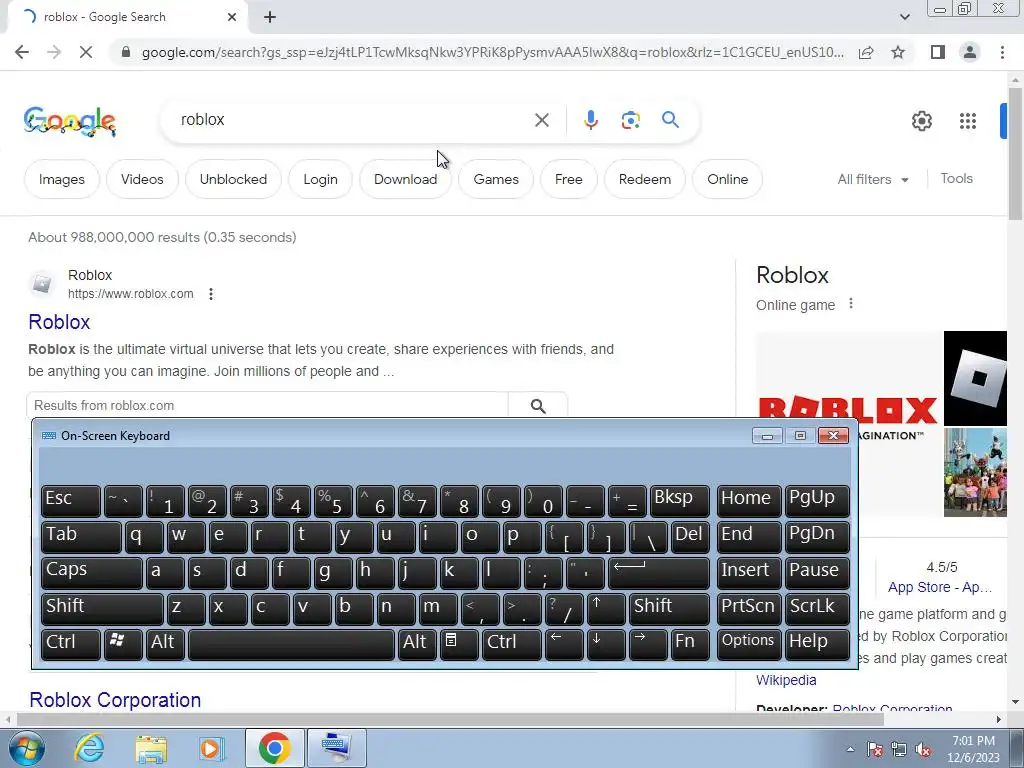Open the Roblox Corporation result link
Viewport: 1024px width, 768px height.
[x=115, y=700]
